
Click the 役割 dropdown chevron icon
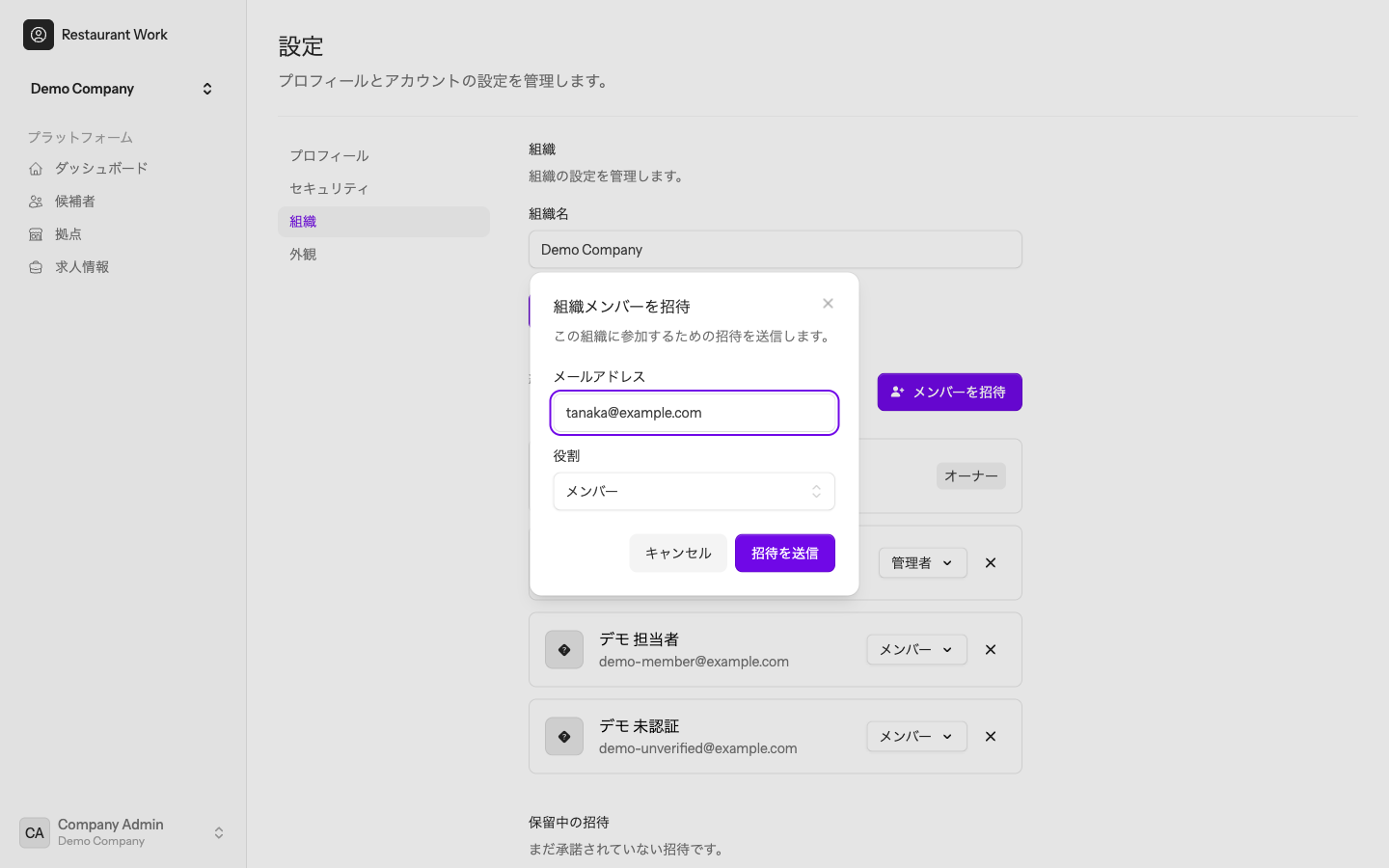click(816, 492)
